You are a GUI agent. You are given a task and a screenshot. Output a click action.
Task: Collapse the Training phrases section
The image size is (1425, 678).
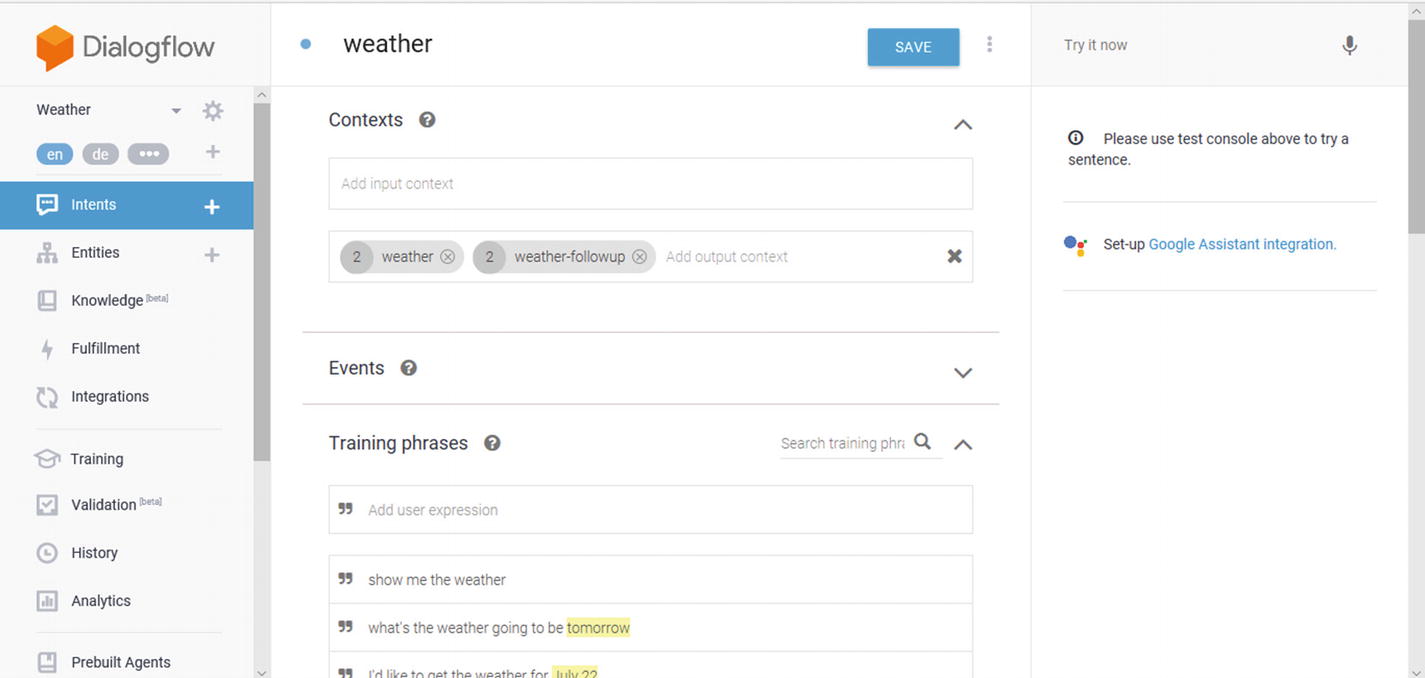(x=962, y=445)
